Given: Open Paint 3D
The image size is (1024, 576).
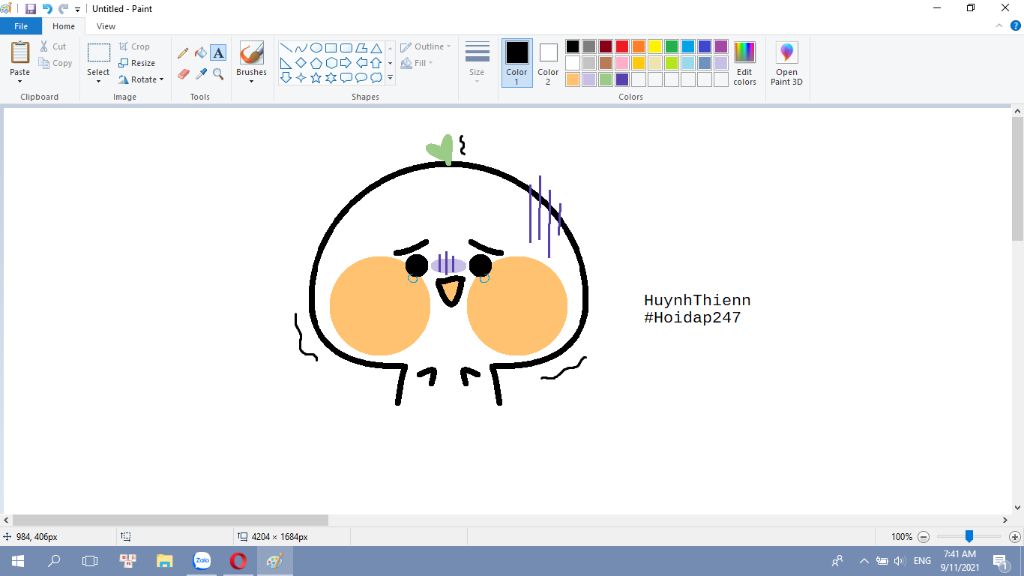Looking at the screenshot, I should [x=786, y=62].
